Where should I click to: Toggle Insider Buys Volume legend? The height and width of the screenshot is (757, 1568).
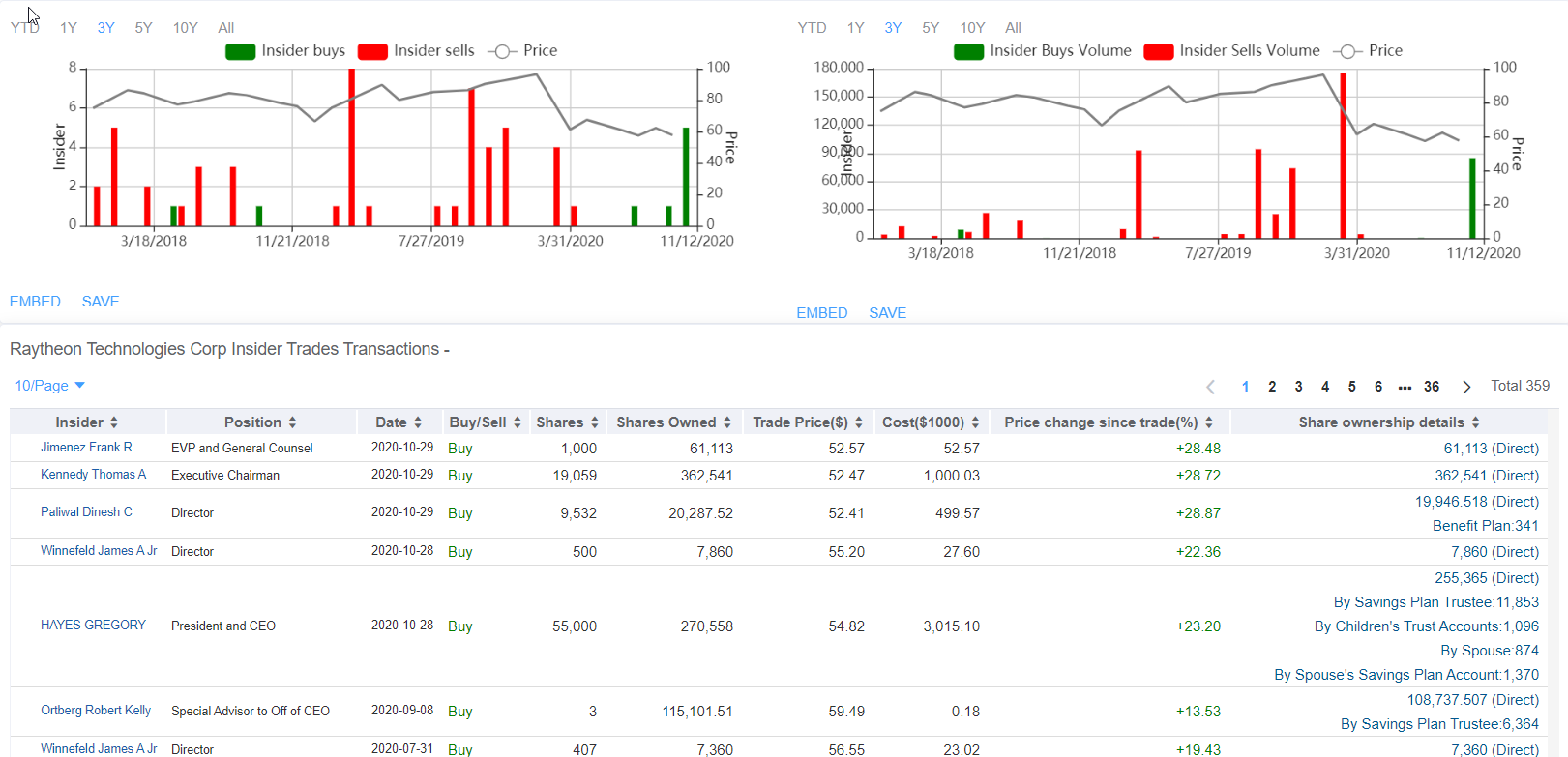(x=1043, y=51)
